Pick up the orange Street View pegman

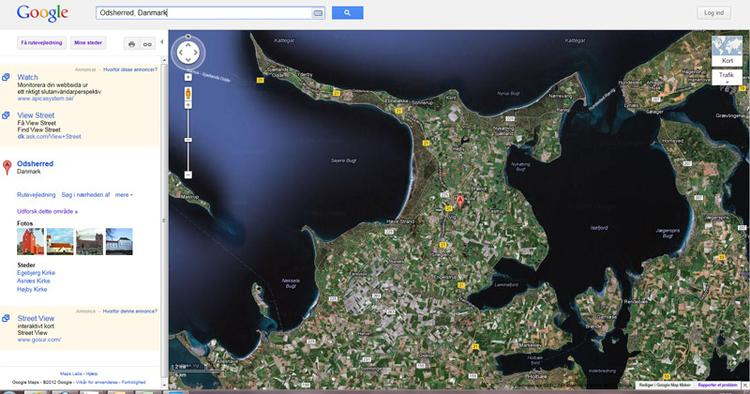tap(188, 93)
